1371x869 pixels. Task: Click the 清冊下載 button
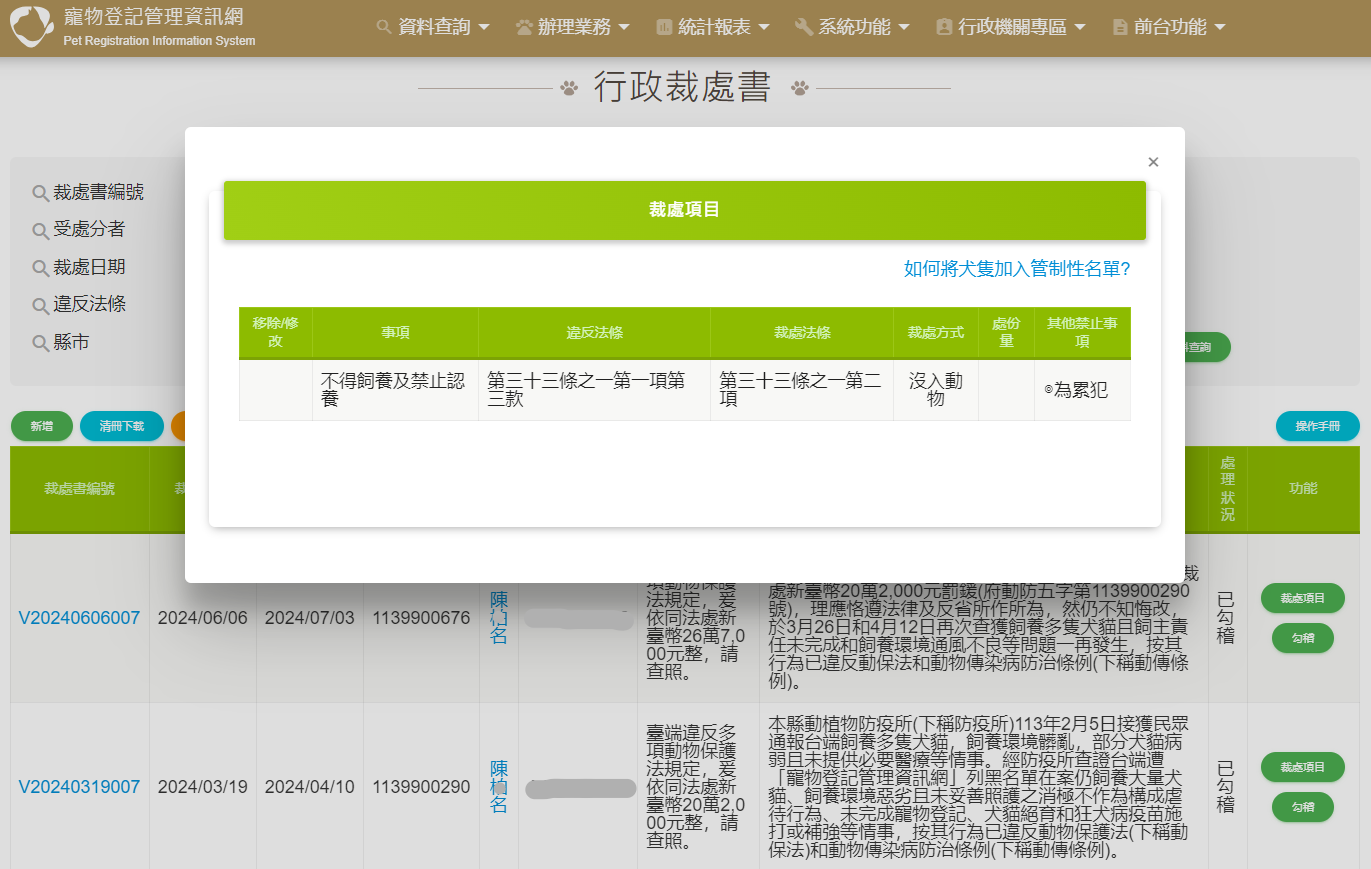(x=121, y=426)
